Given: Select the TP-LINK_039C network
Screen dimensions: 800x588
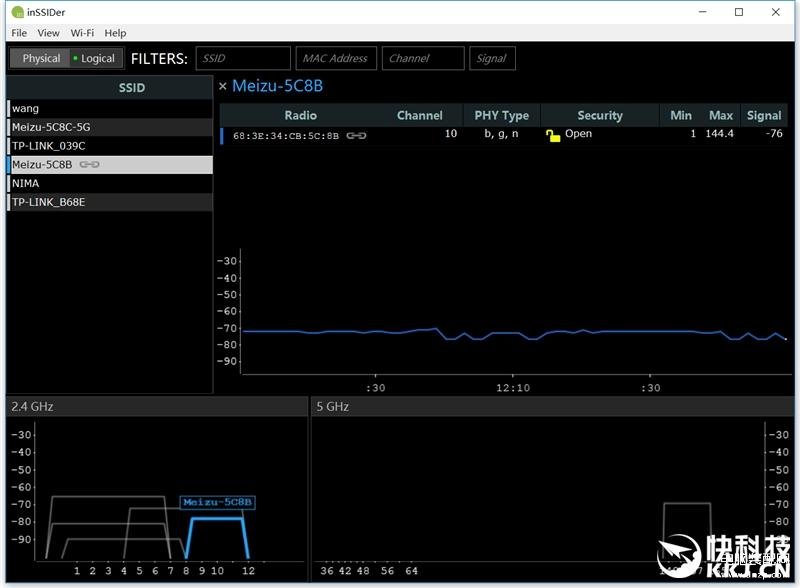Looking at the screenshot, I should point(110,146).
